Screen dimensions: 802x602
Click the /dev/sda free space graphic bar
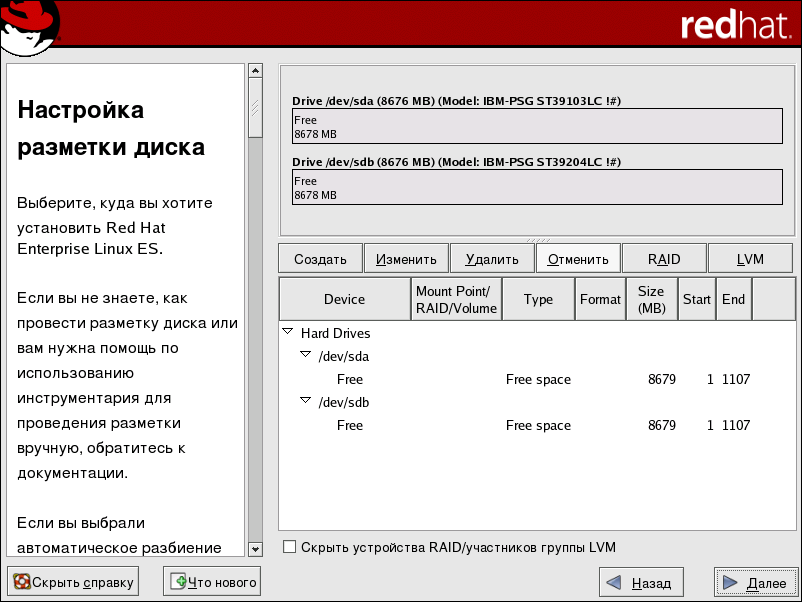click(537, 126)
